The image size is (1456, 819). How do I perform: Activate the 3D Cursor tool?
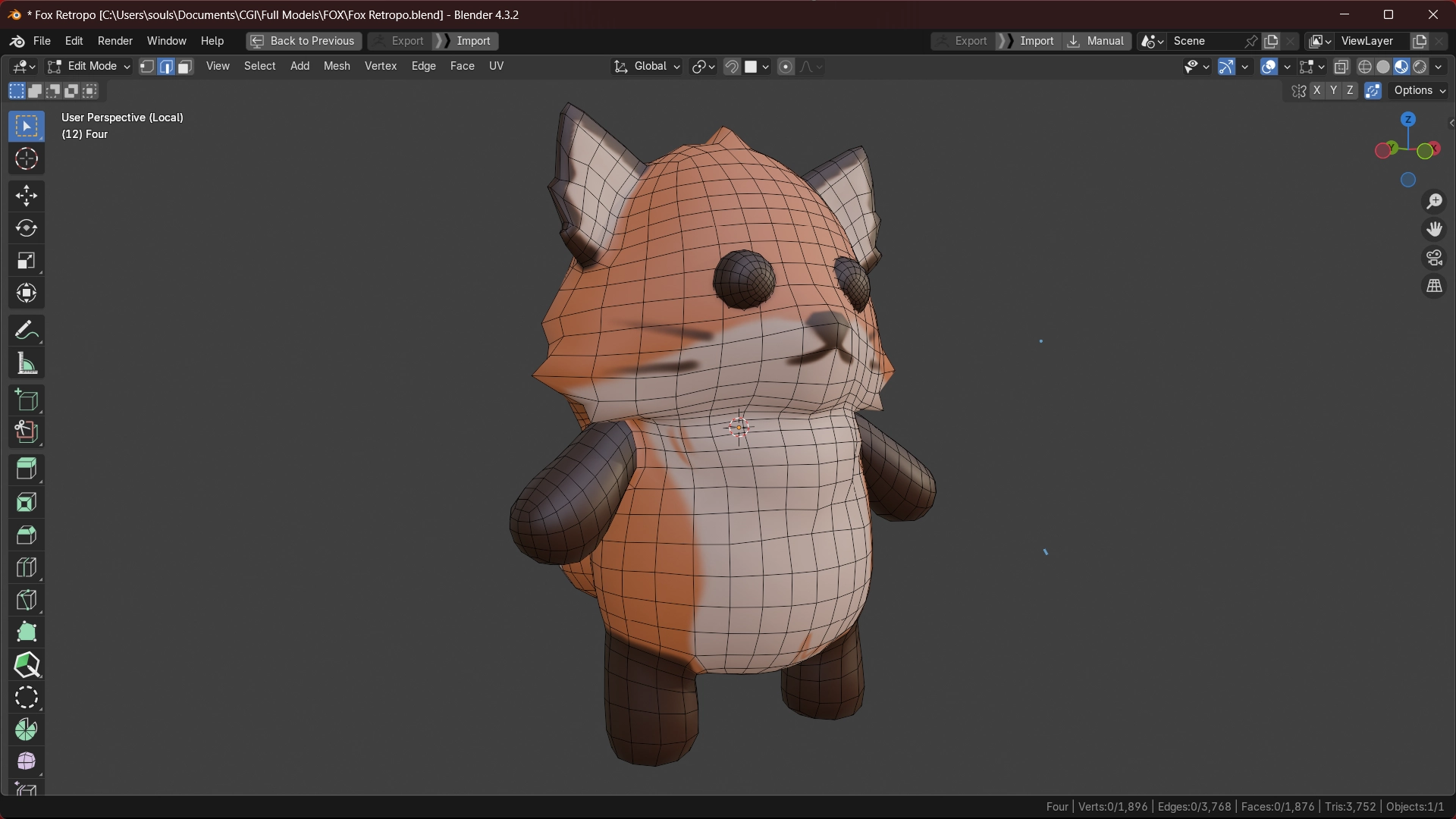[x=27, y=159]
